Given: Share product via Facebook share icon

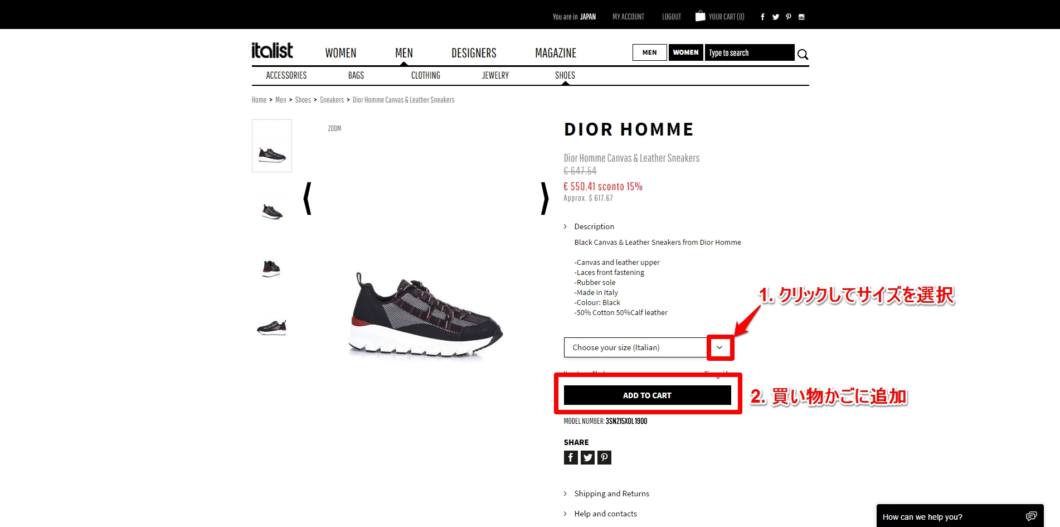Looking at the screenshot, I should coord(571,457).
